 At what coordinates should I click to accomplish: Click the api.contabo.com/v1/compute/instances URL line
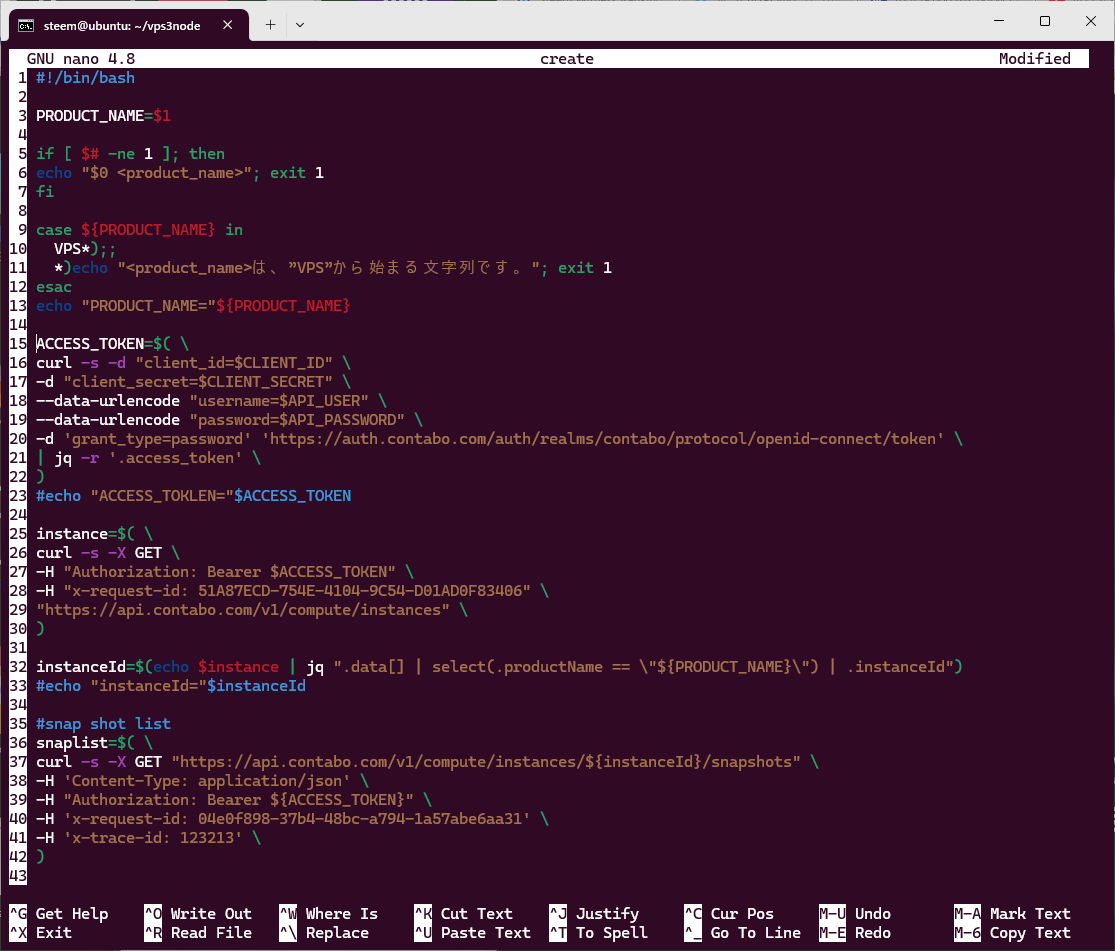click(252, 610)
